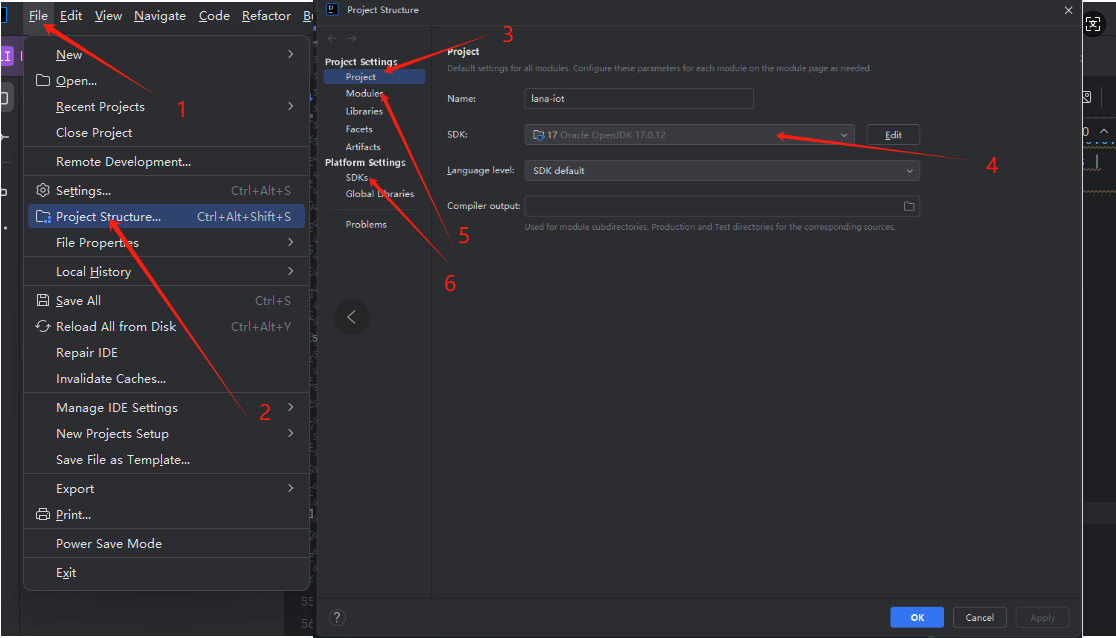Select Modules in Project Settings
Image resolution: width=1116 pixels, height=638 pixels.
[x=364, y=94]
